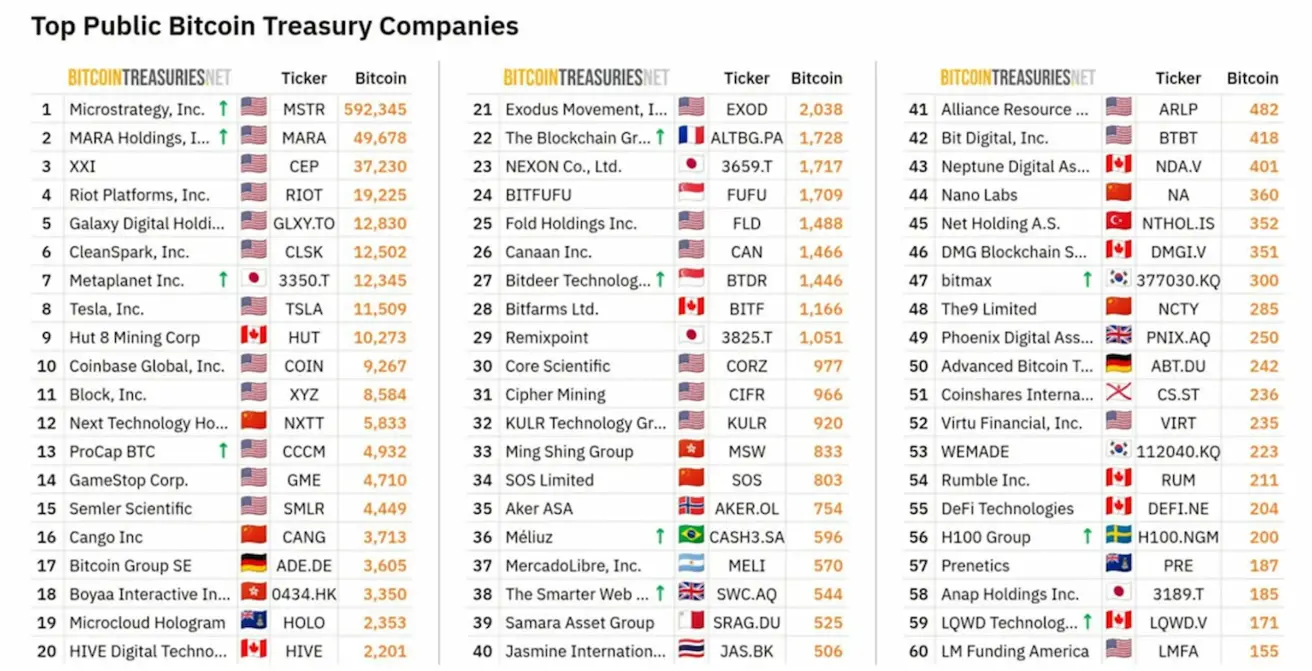Click the Sweden flag next to H100.NGM

tap(1118, 536)
